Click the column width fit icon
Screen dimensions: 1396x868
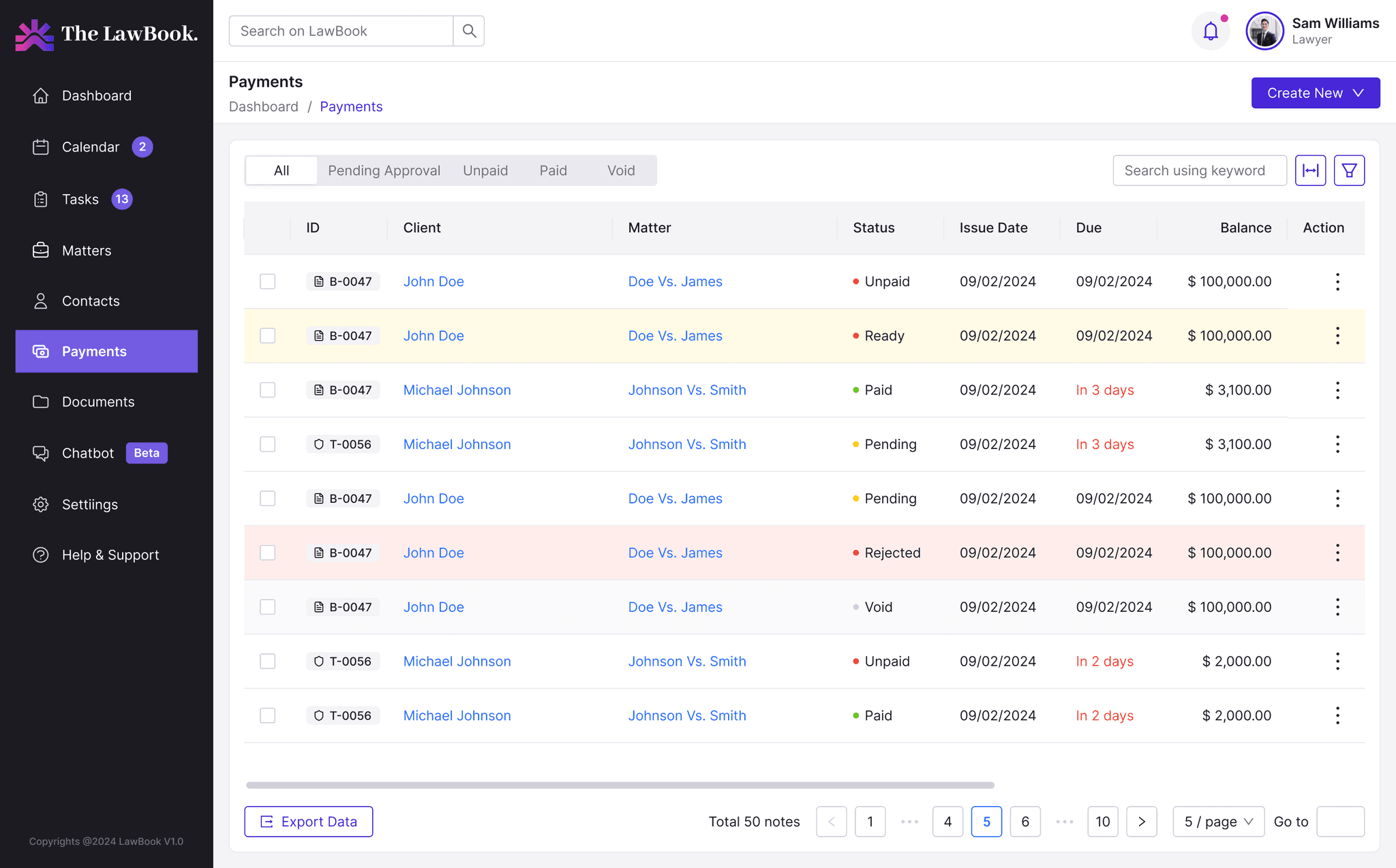1310,170
